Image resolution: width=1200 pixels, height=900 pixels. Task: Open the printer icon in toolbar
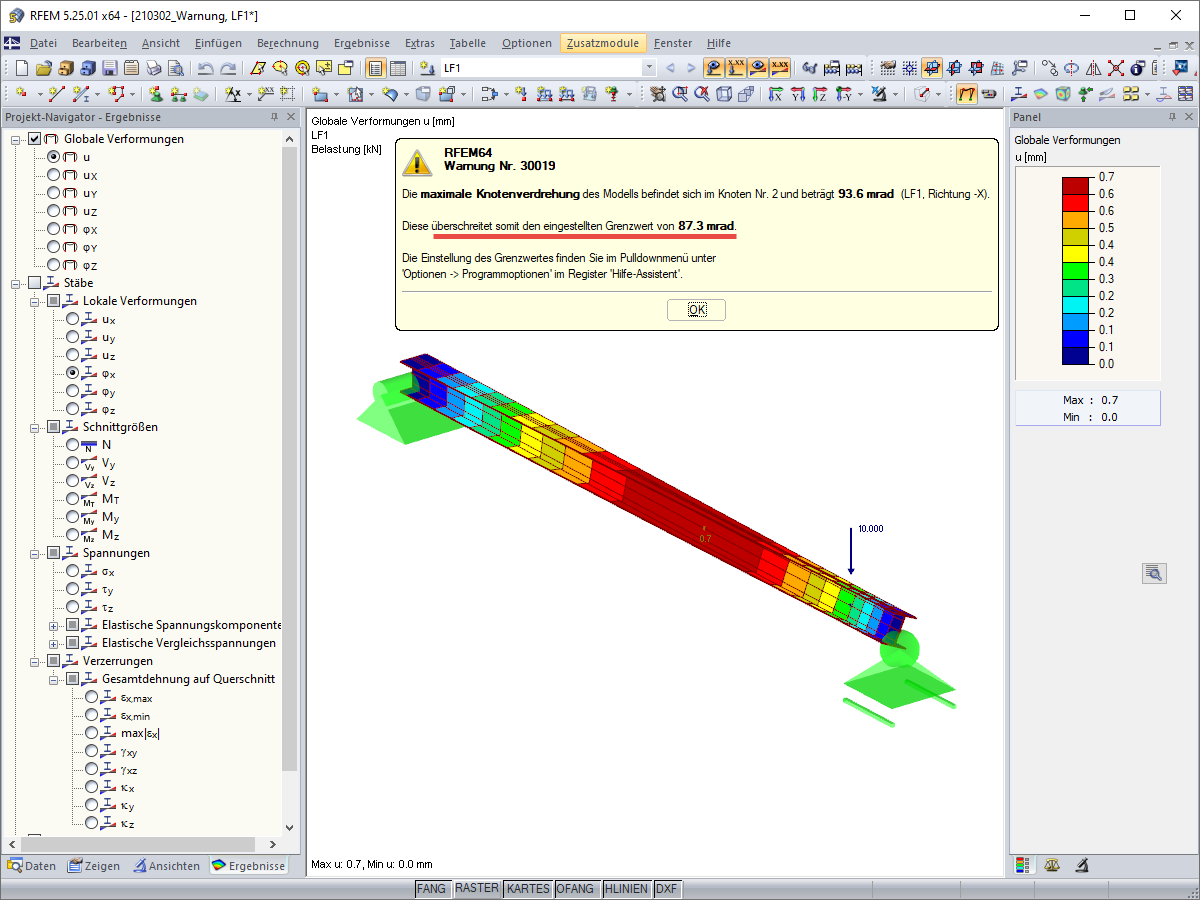(154, 67)
